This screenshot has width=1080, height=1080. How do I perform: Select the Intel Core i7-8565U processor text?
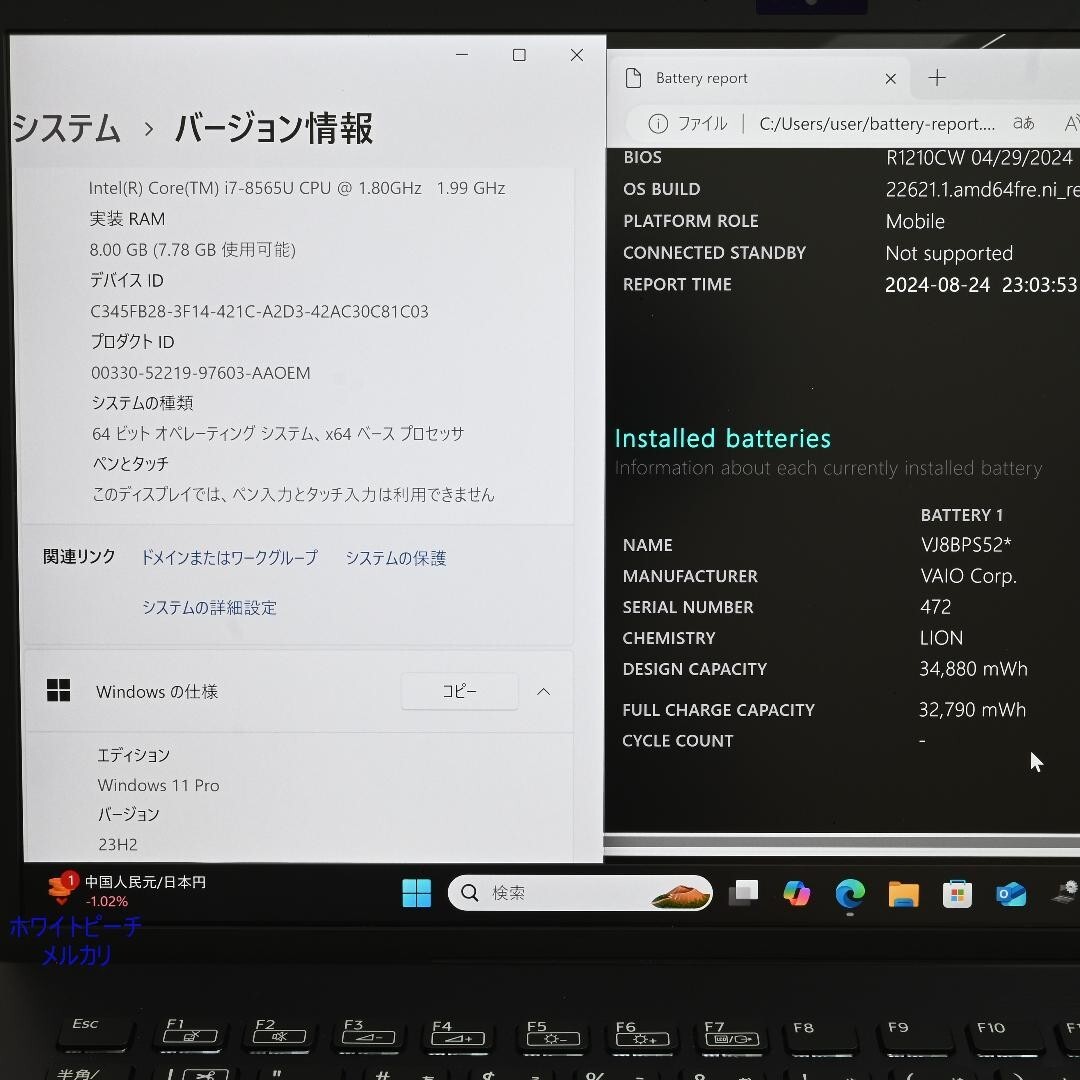coord(297,188)
